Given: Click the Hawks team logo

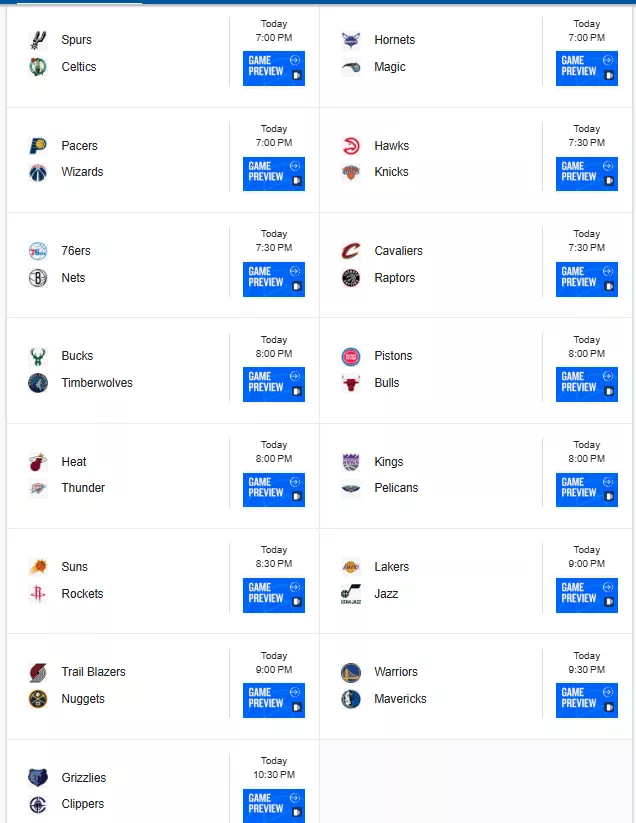Looking at the screenshot, I should coord(351,145).
